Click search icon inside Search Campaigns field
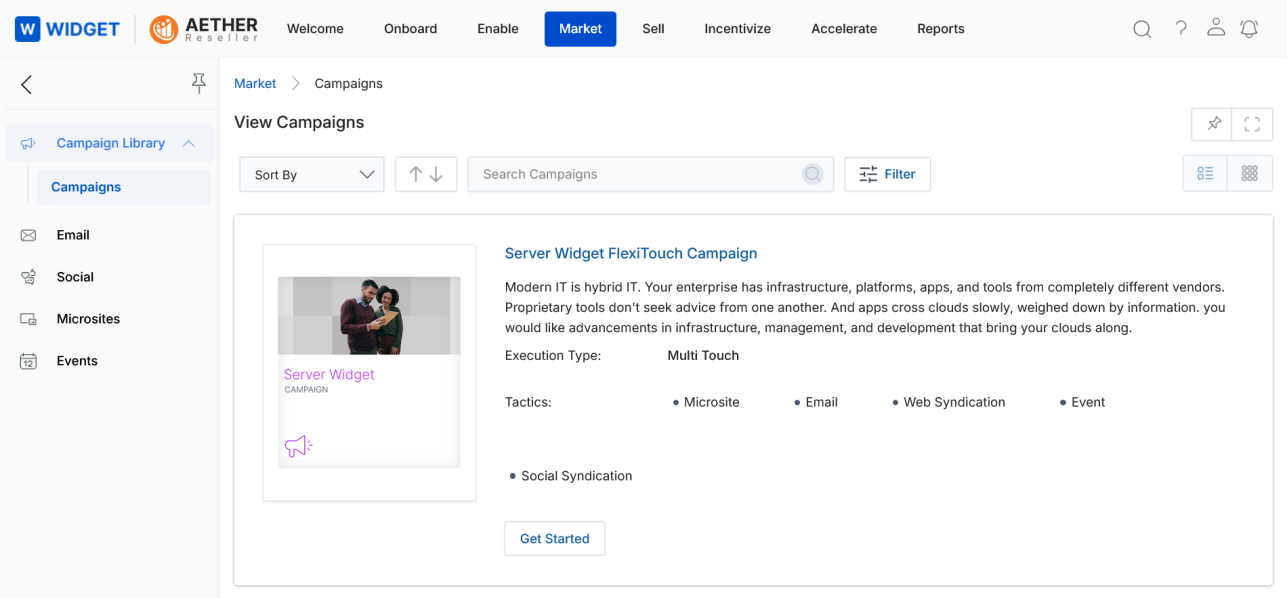The image size is (1287, 598). 813,174
